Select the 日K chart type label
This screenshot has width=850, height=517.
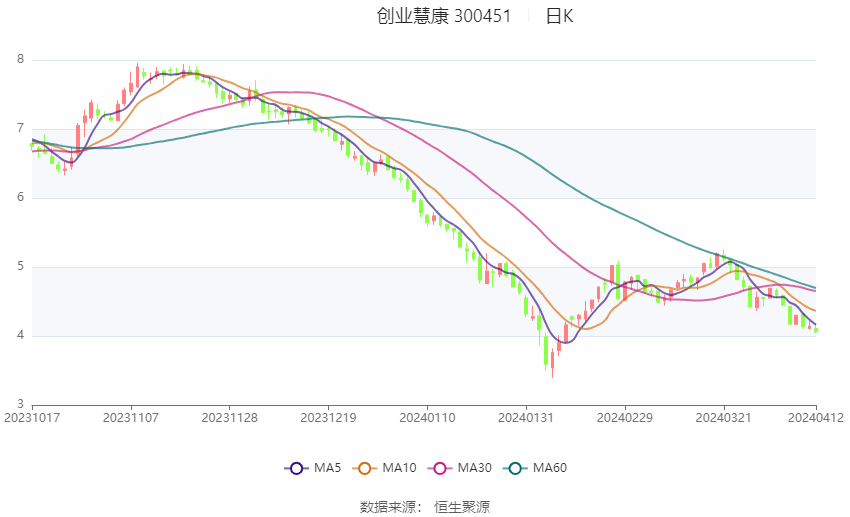pos(558,16)
